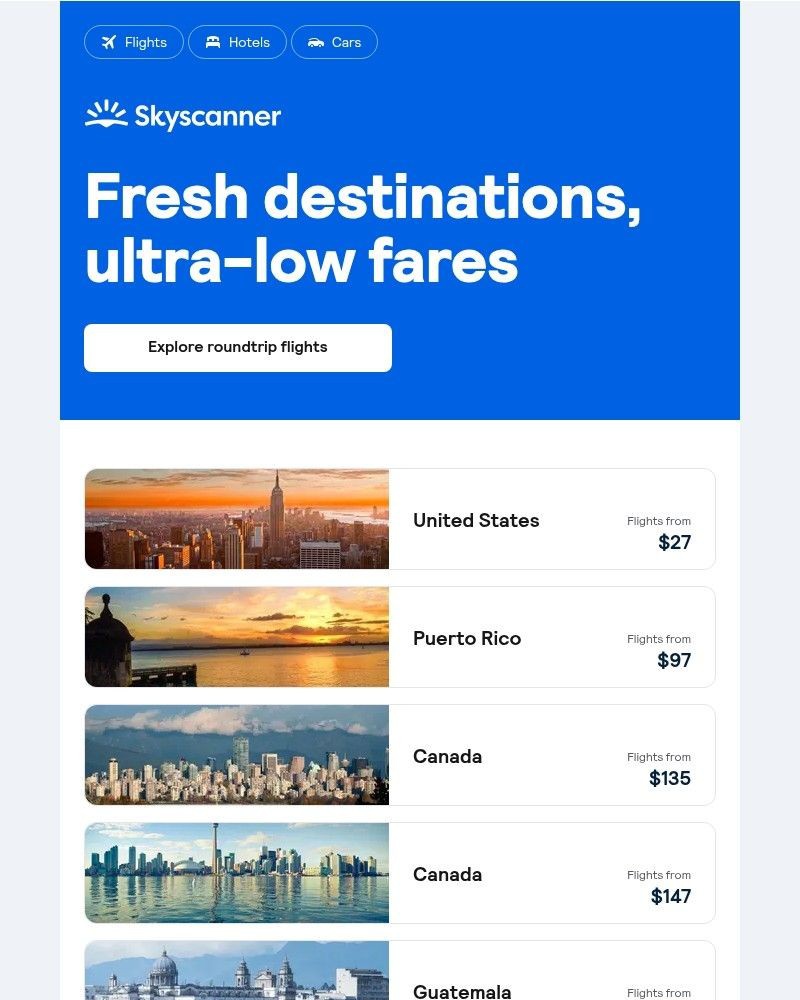Open the Flights tab
Image resolution: width=800 pixels, height=1000 pixels.
coord(134,42)
